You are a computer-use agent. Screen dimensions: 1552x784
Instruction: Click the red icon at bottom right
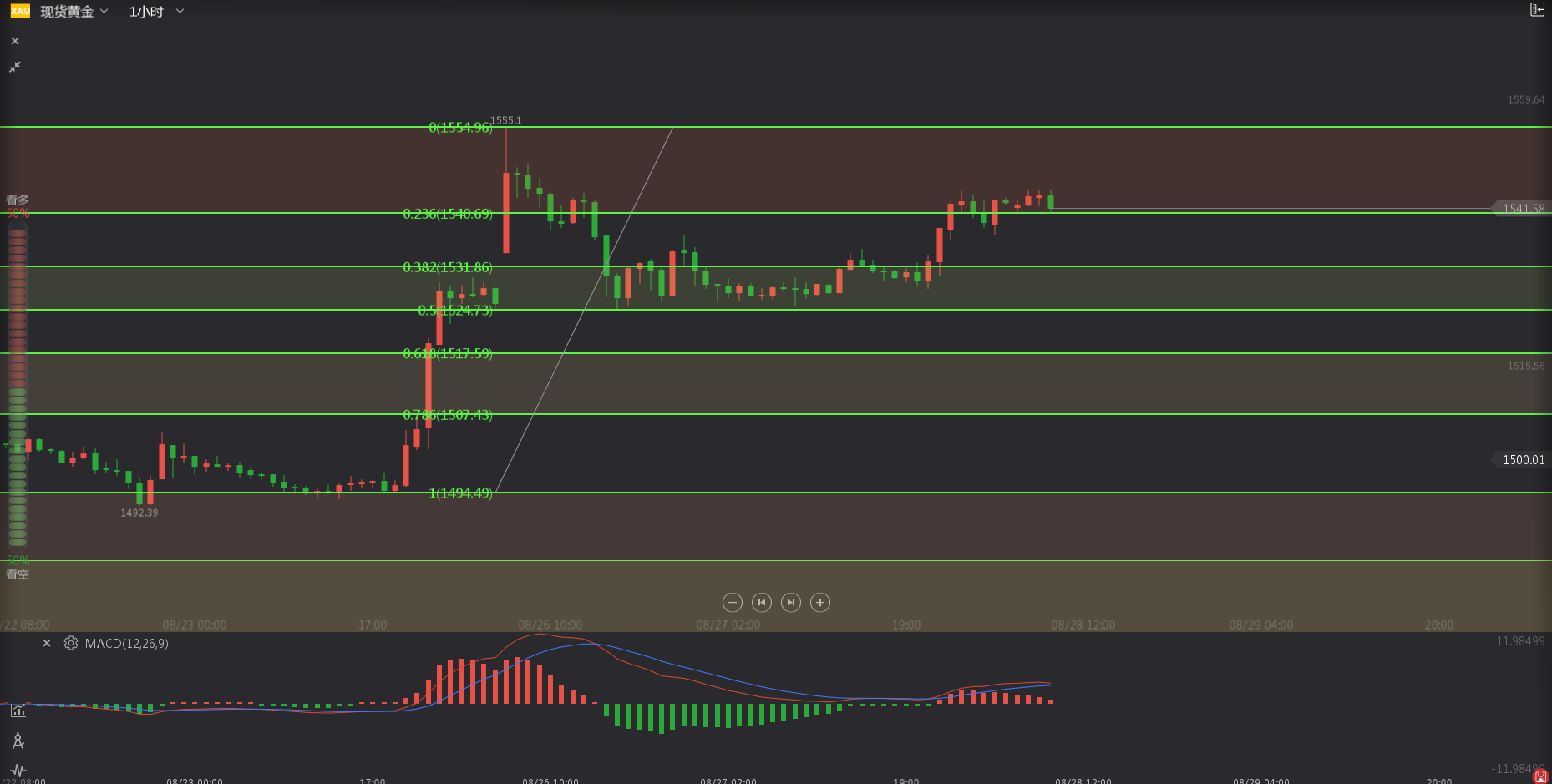tap(1541, 776)
